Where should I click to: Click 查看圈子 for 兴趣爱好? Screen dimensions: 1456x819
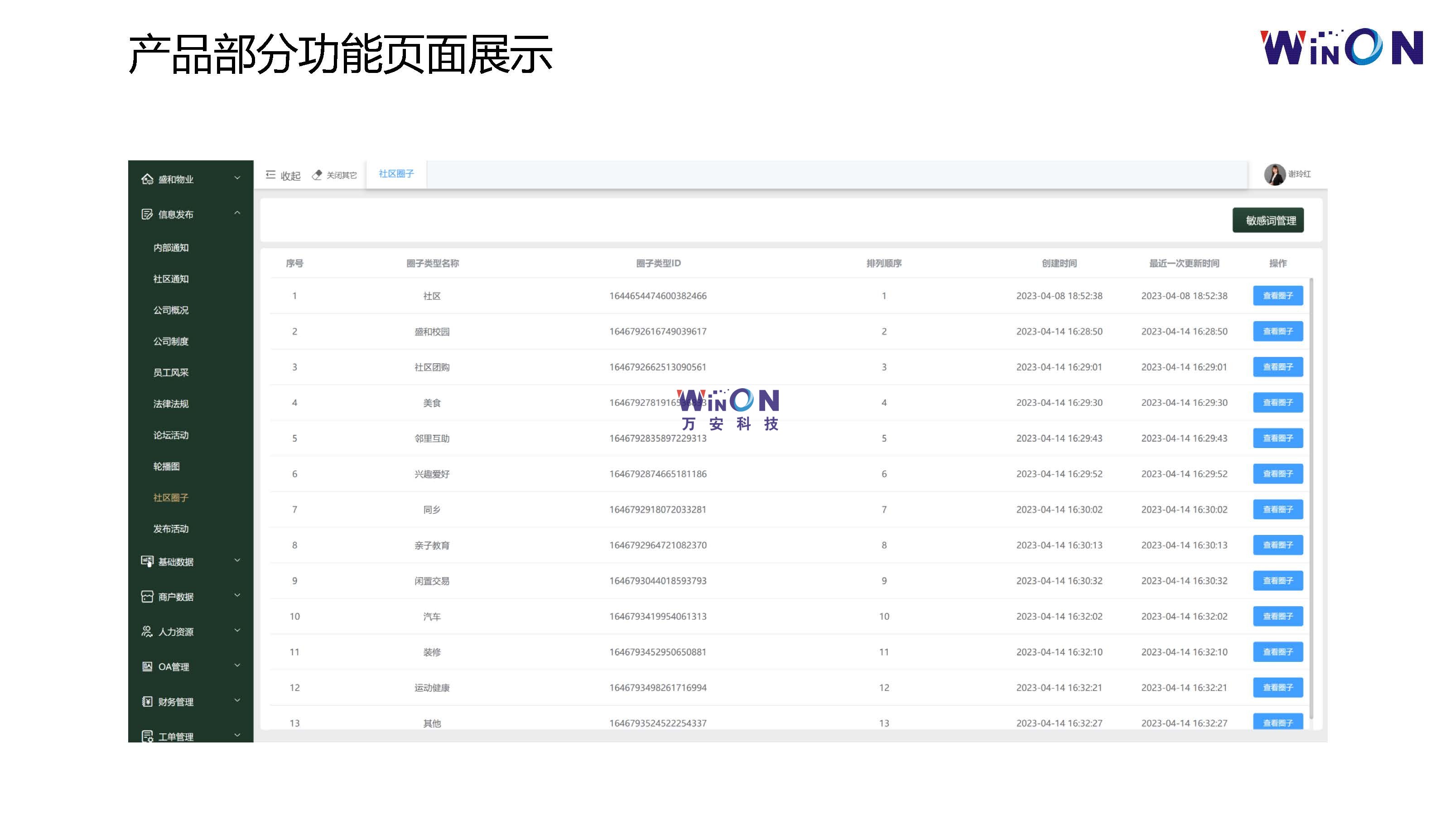[1278, 474]
